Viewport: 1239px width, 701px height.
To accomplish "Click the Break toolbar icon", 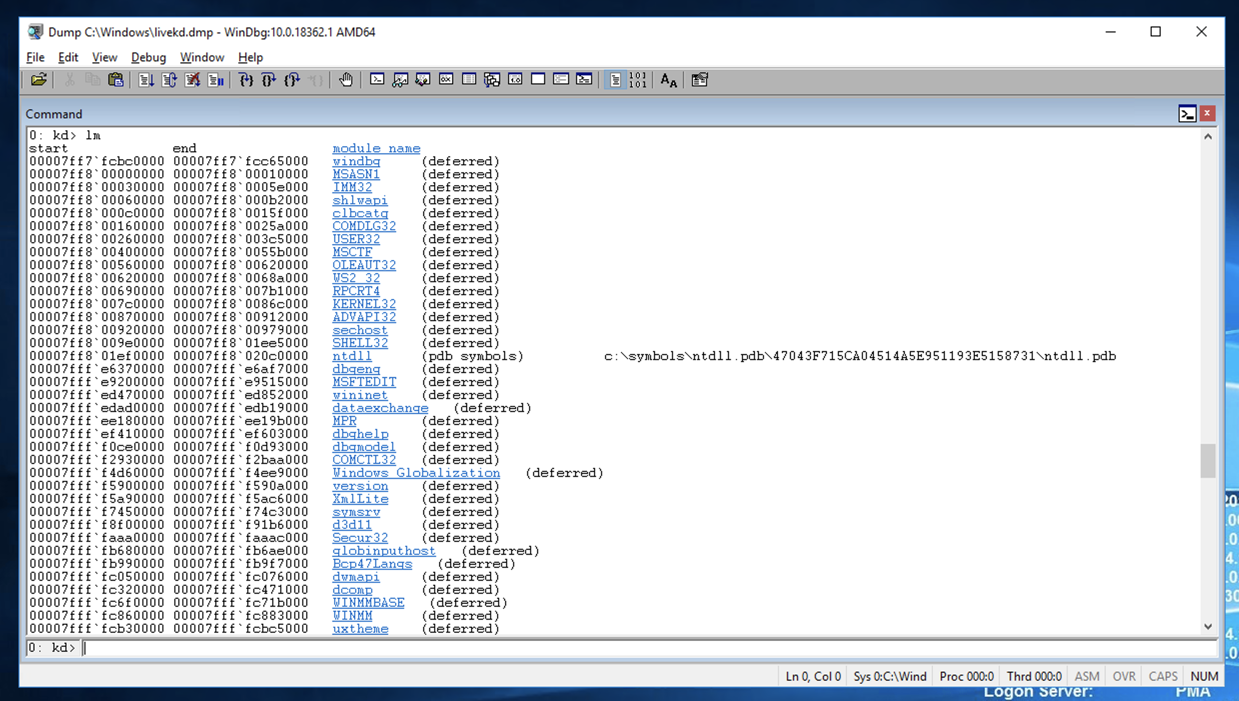I will tap(215, 80).
